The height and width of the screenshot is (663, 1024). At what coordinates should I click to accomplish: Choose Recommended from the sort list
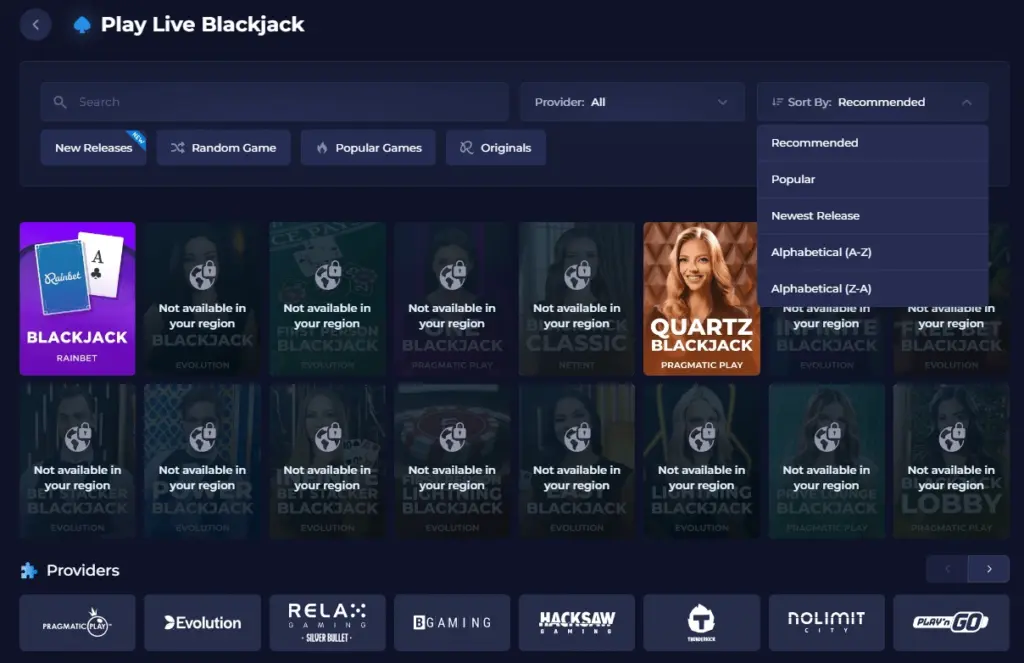point(872,143)
